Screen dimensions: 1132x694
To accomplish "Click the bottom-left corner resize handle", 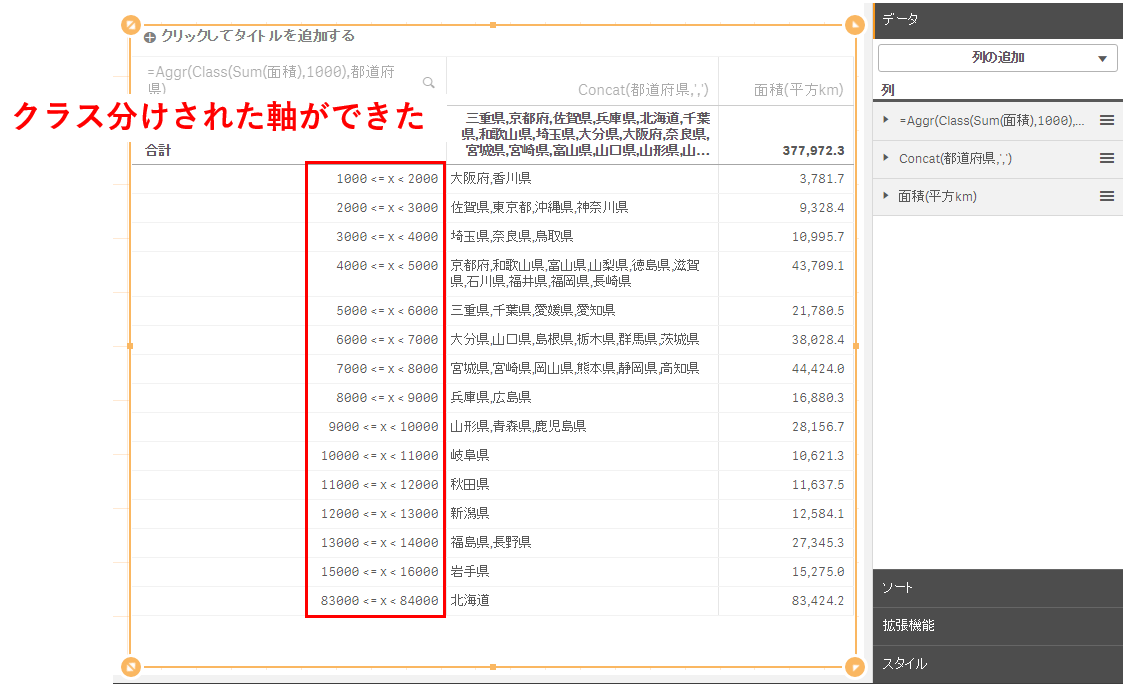I will [x=130, y=666].
